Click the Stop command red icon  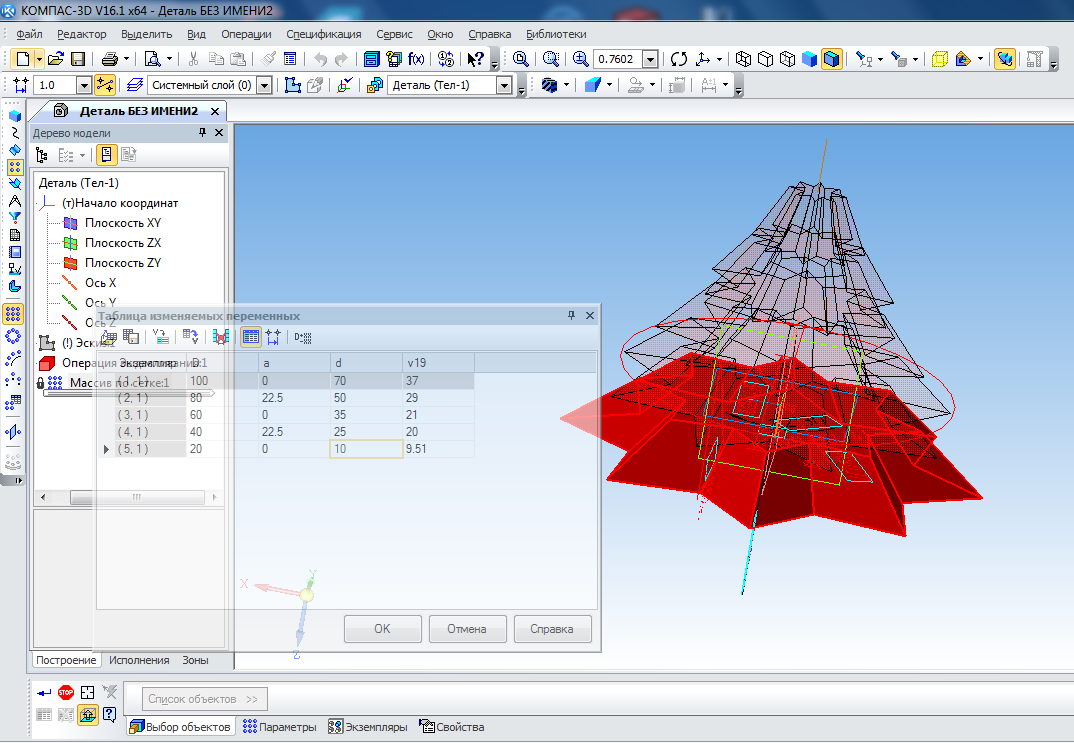pos(66,692)
